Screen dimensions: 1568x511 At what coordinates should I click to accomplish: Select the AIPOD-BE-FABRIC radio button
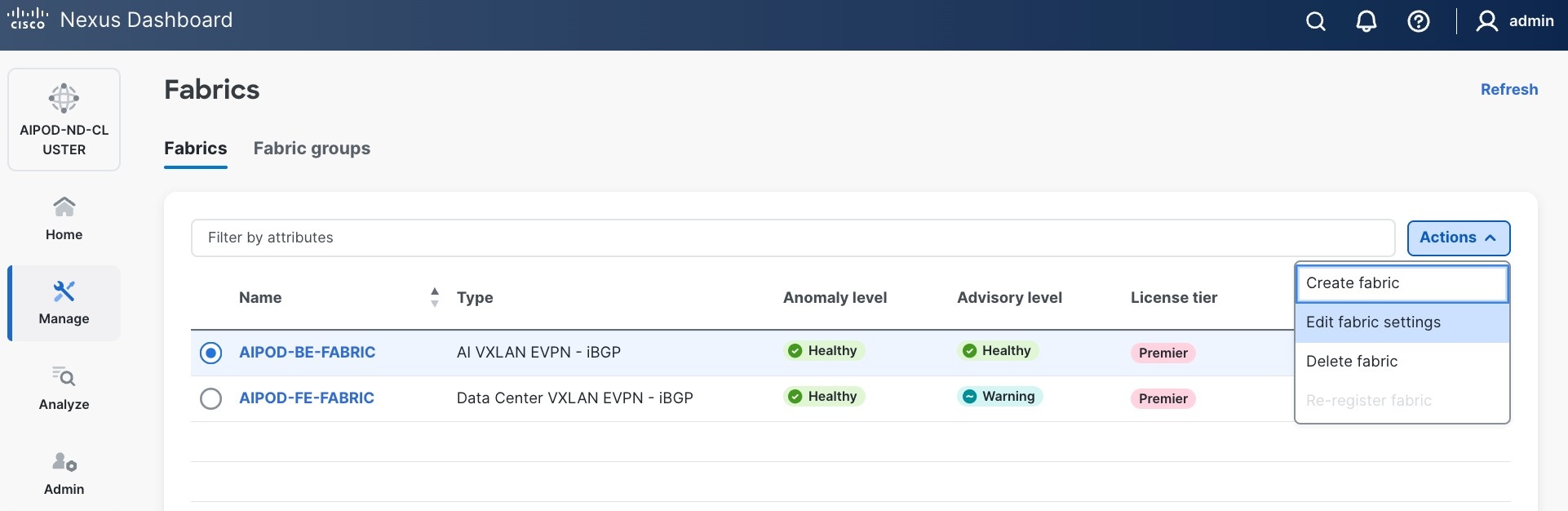pyautogui.click(x=210, y=353)
